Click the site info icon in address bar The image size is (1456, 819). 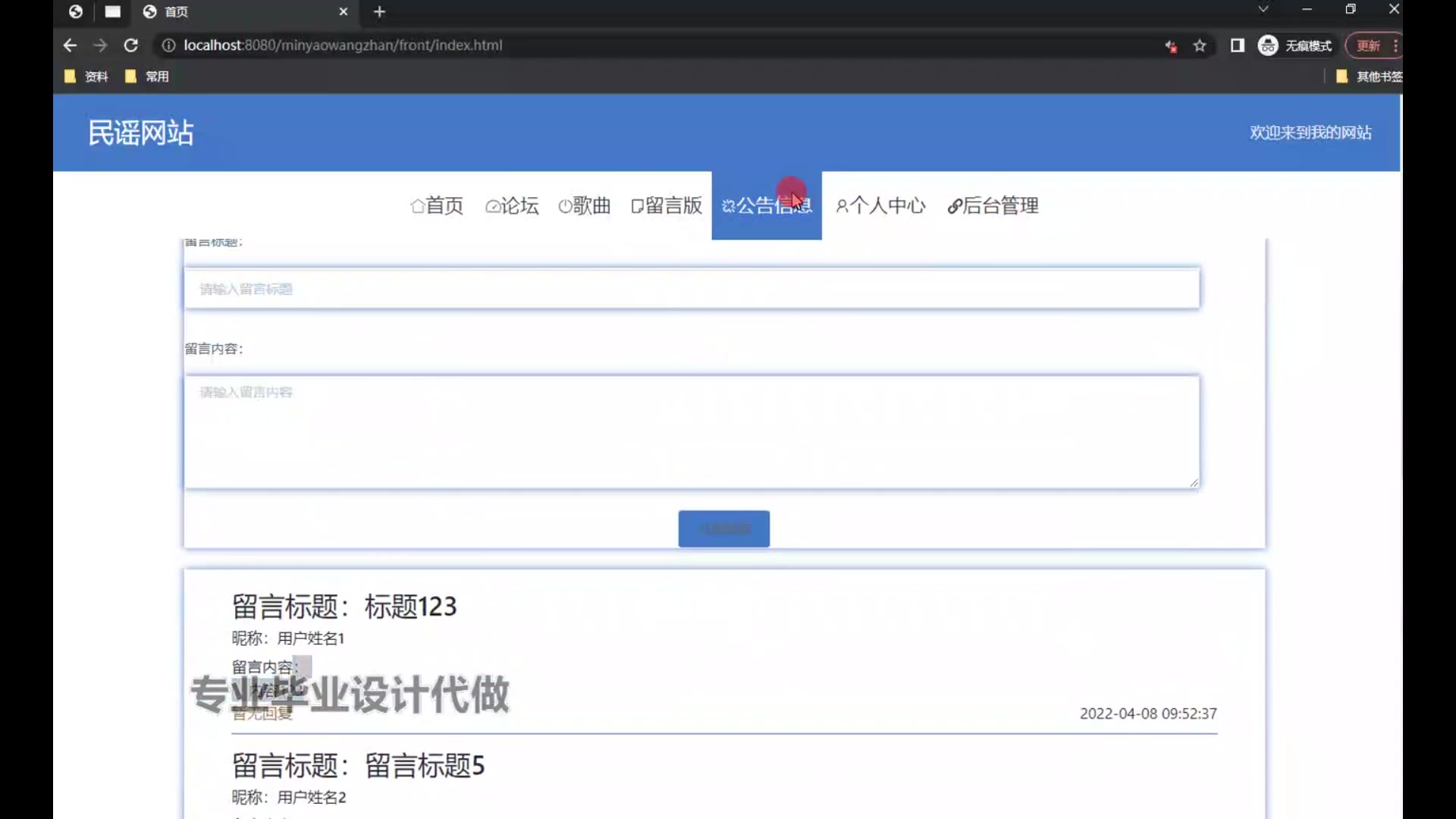pos(168,45)
